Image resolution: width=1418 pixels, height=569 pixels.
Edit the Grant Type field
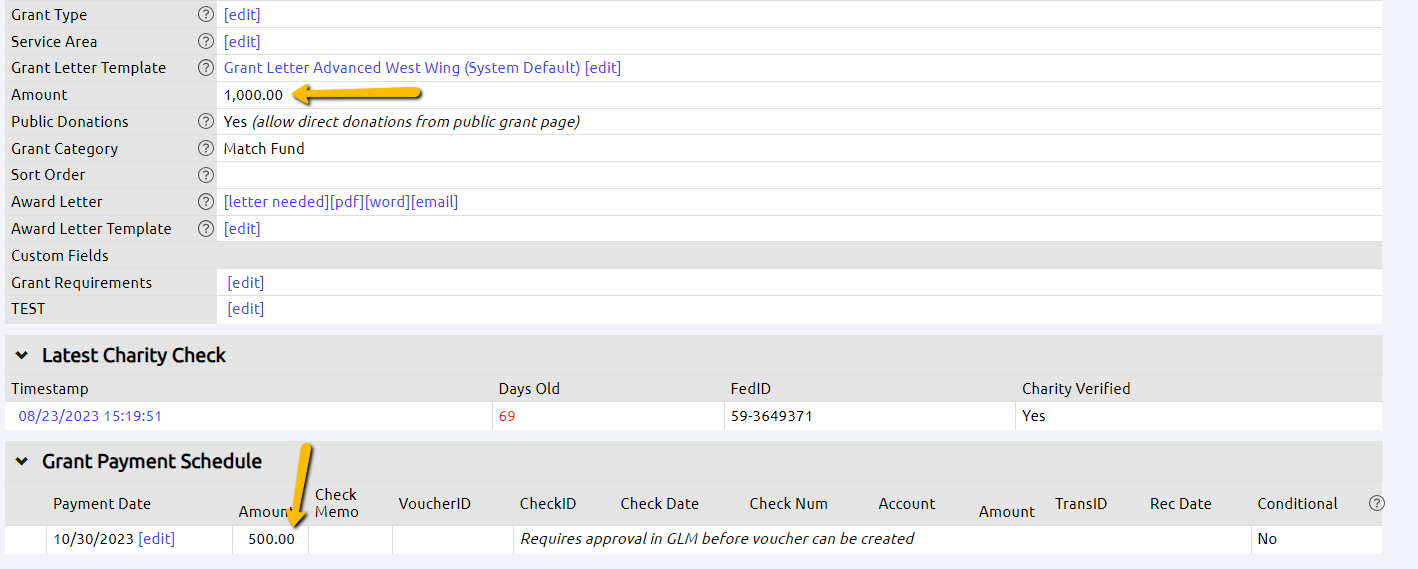point(242,15)
